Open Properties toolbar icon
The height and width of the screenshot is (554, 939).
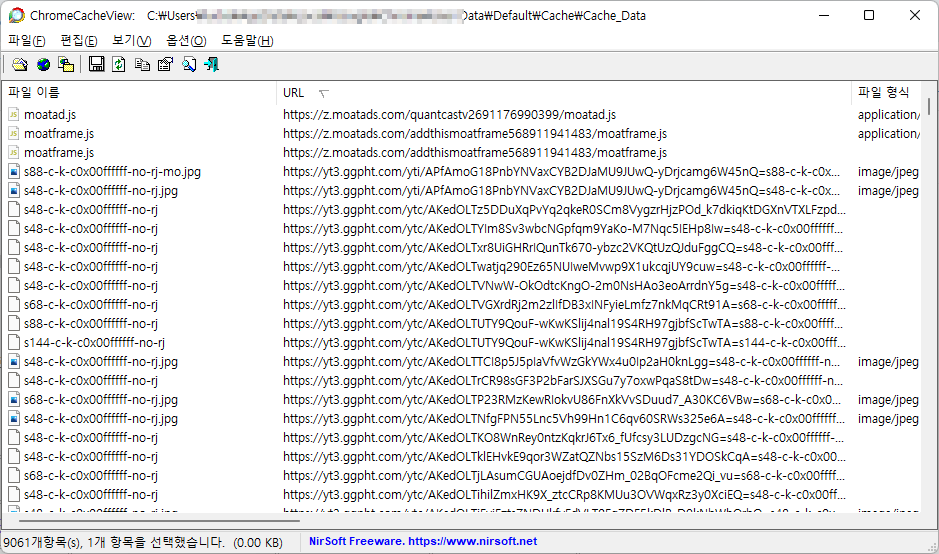(165, 64)
